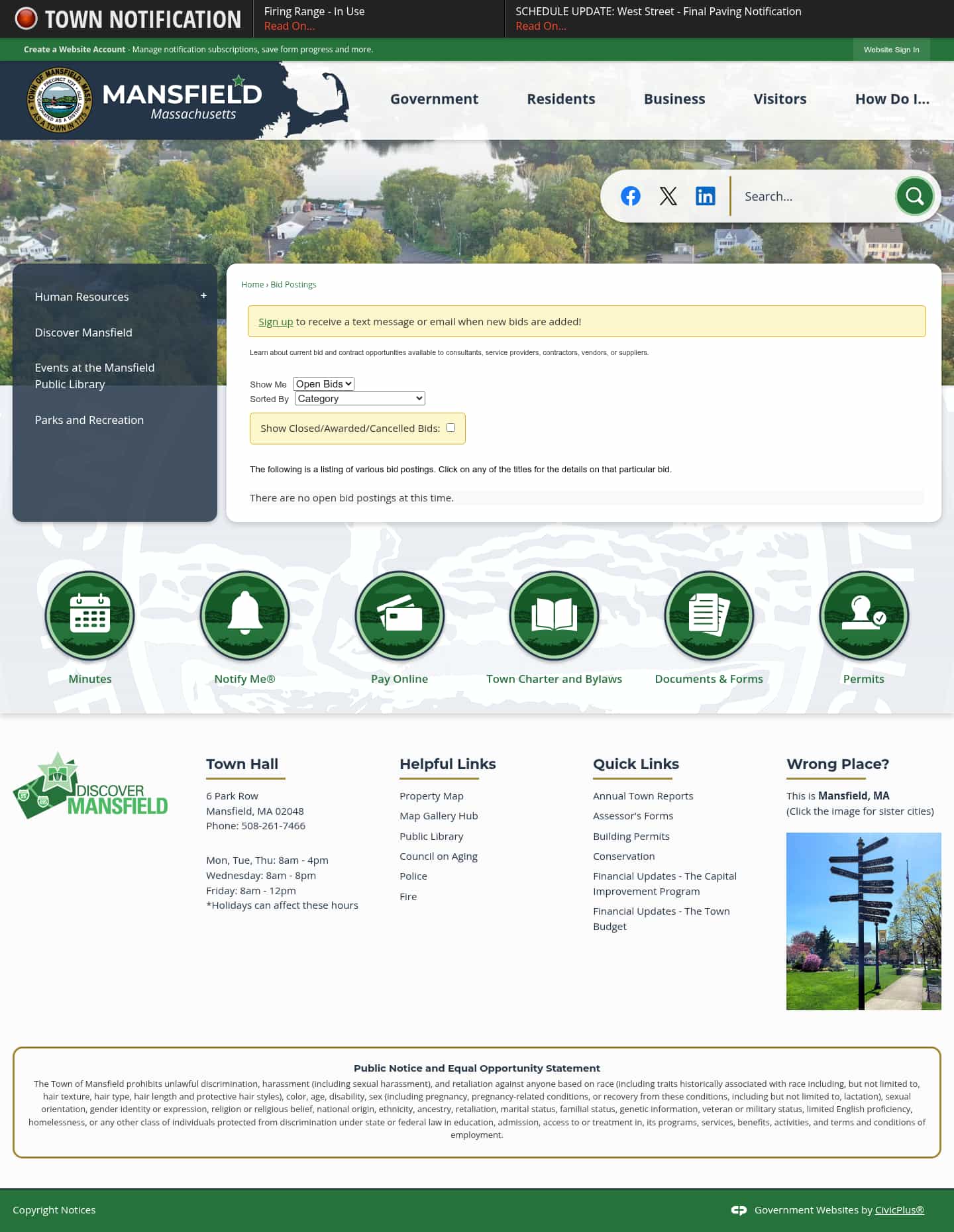The image size is (954, 1232).
Task: Open the Pay Online credit card icon
Action: 399,616
